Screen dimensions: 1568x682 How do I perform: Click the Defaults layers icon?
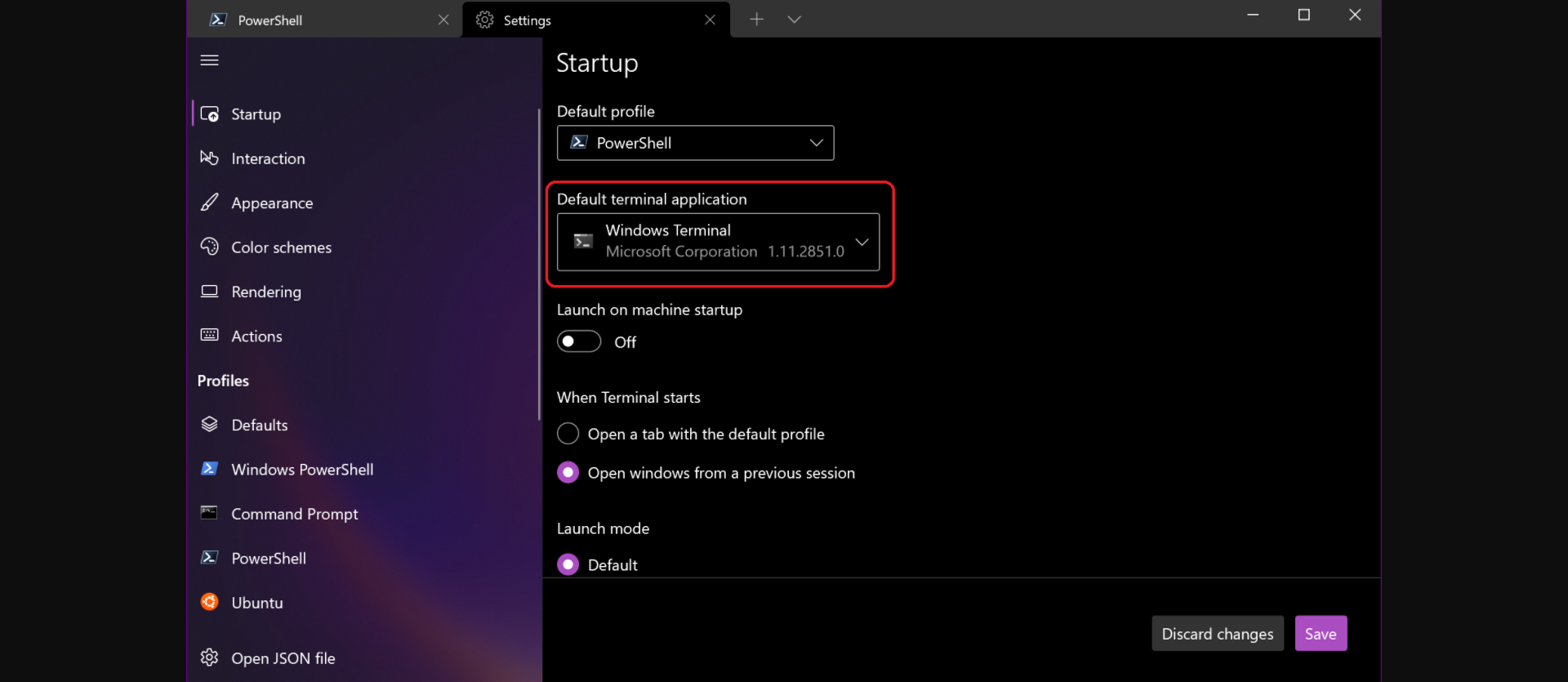coord(209,424)
